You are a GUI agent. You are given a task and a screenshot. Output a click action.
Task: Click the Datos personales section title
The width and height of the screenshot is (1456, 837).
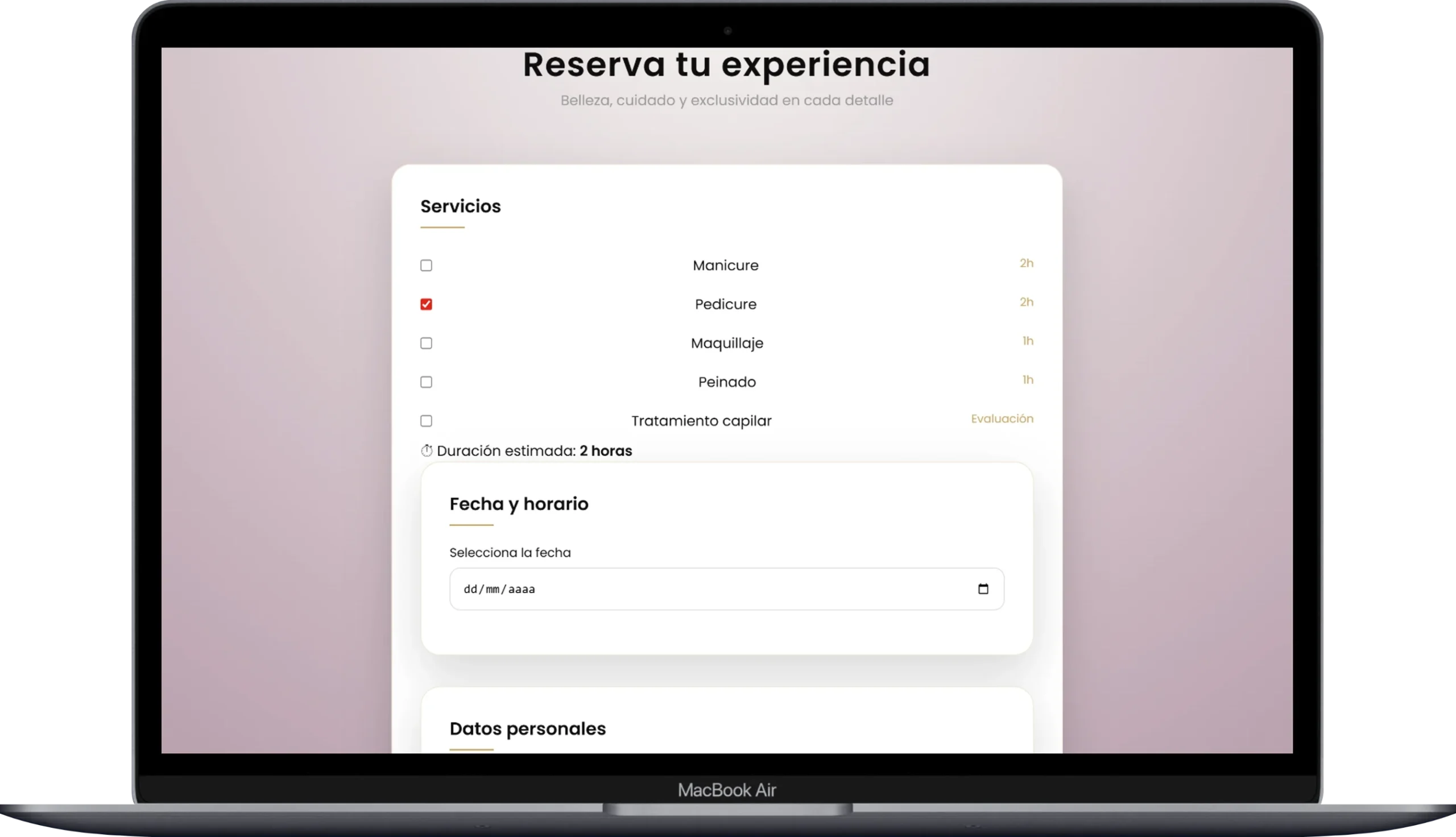pos(527,728)
